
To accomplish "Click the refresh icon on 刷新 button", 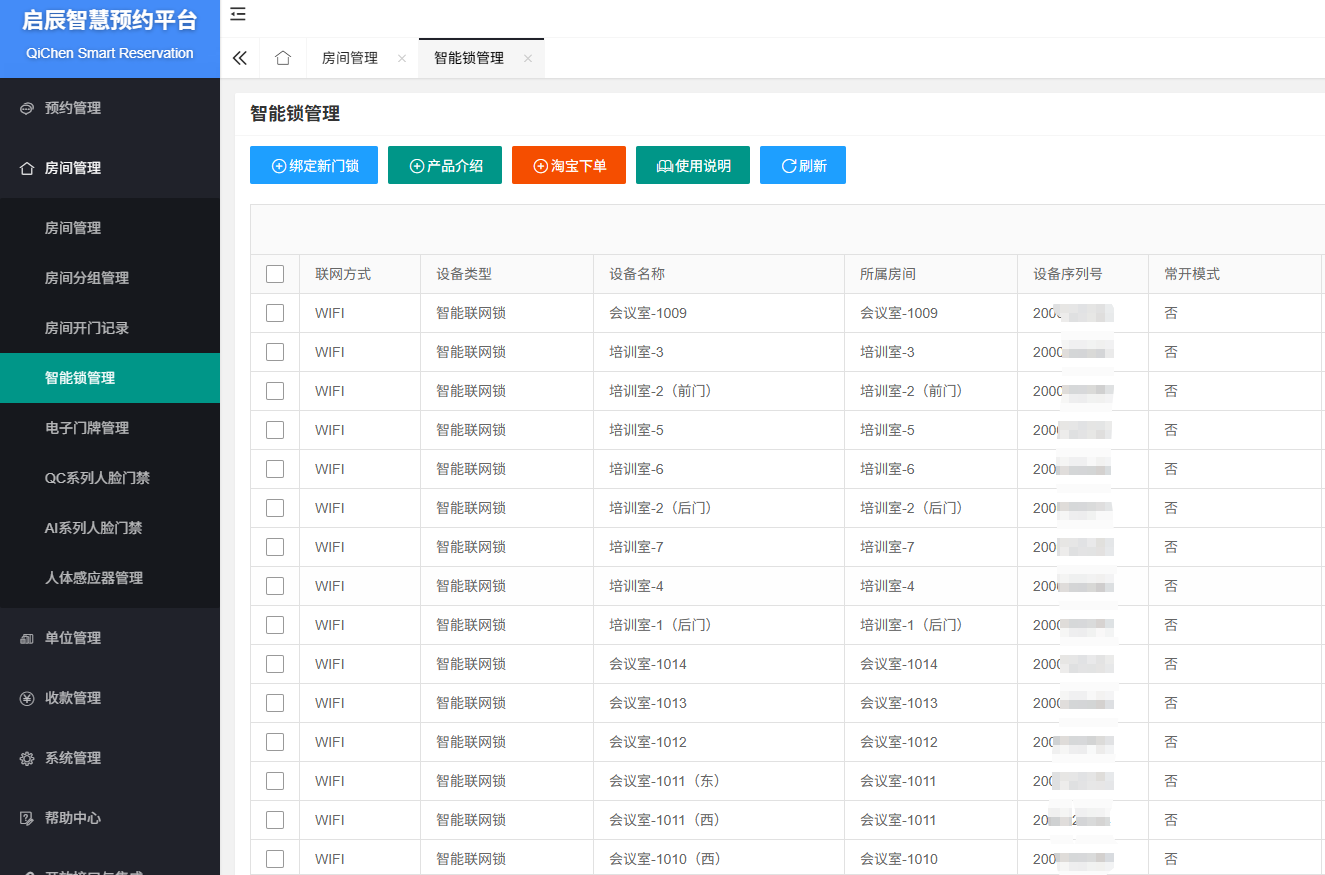I will click(788, 166).
